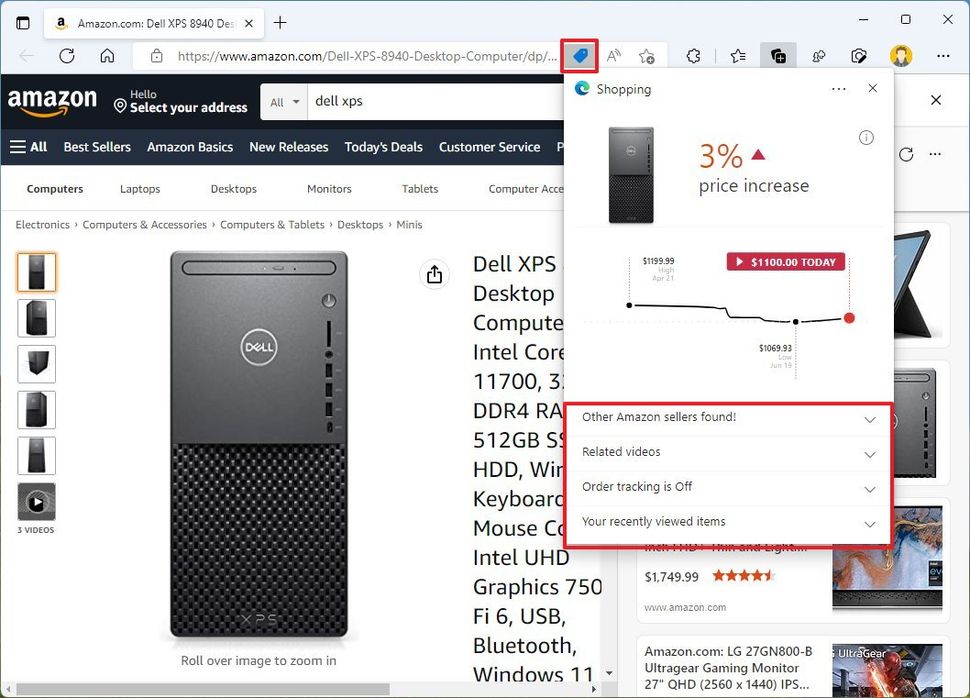
Task: Click the share icon next to the product image
Action: (434, 274)
